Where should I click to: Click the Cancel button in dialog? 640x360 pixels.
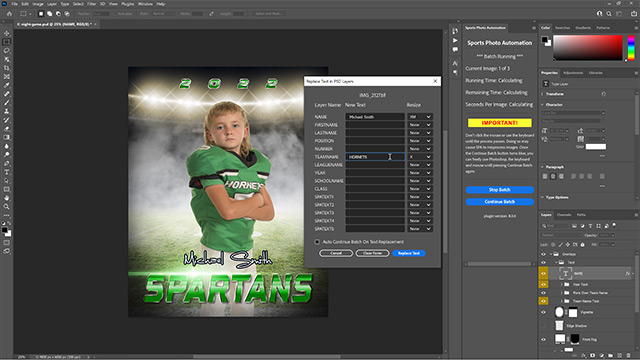336,253
